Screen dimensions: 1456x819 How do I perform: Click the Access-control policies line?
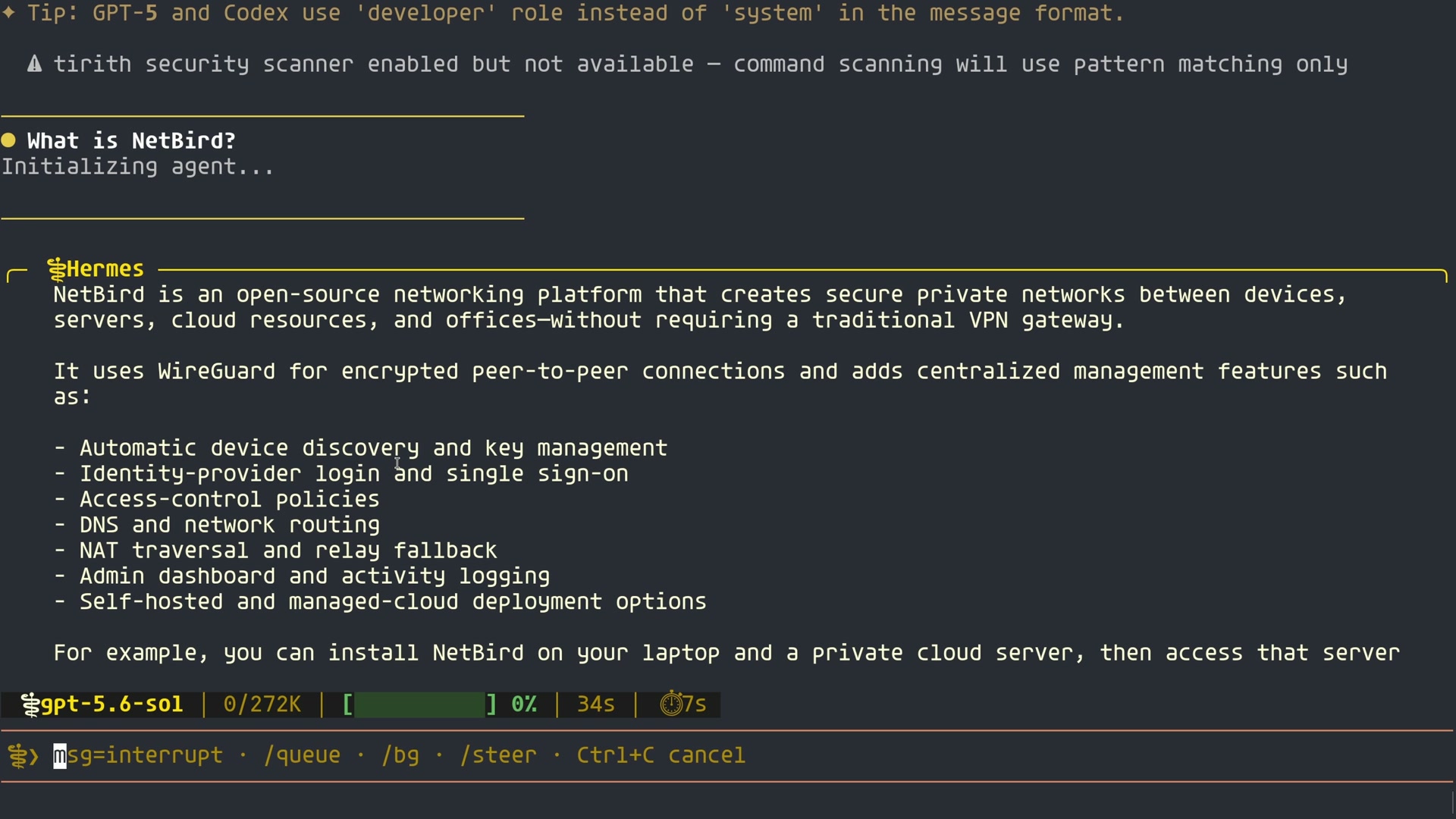tap(217, 500)
